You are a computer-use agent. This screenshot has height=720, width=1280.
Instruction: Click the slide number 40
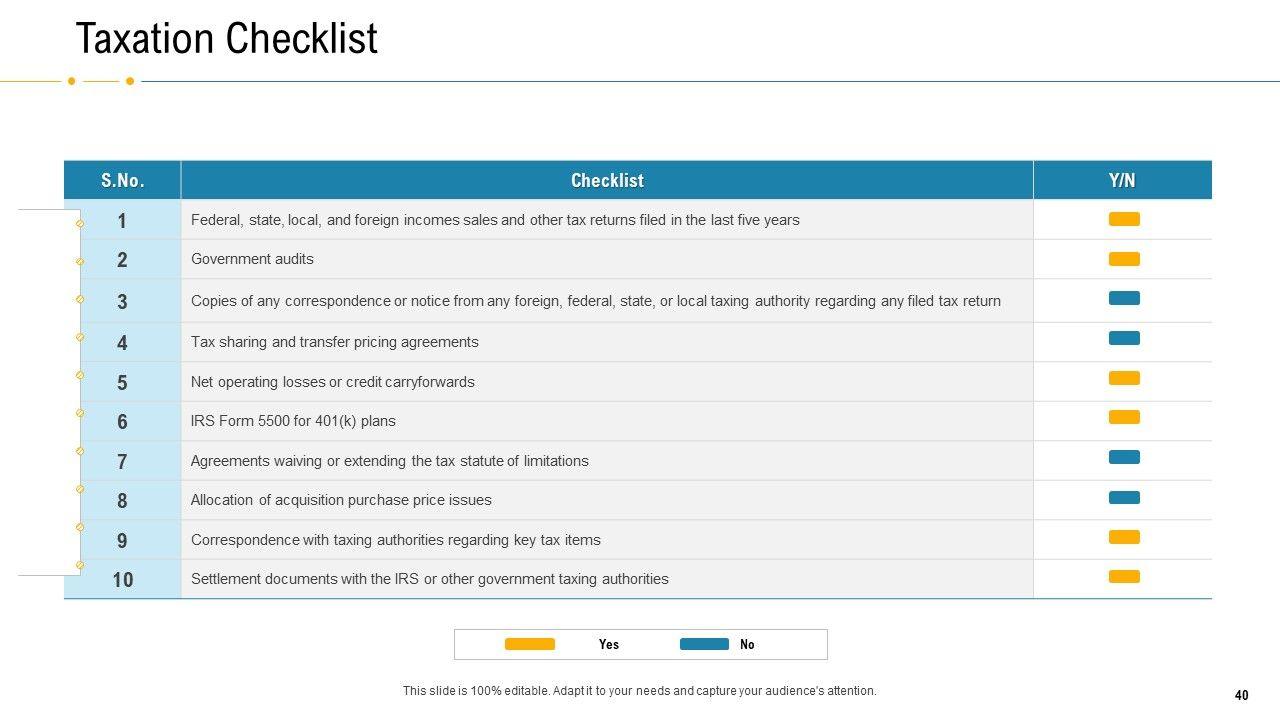click(1242, 695)
